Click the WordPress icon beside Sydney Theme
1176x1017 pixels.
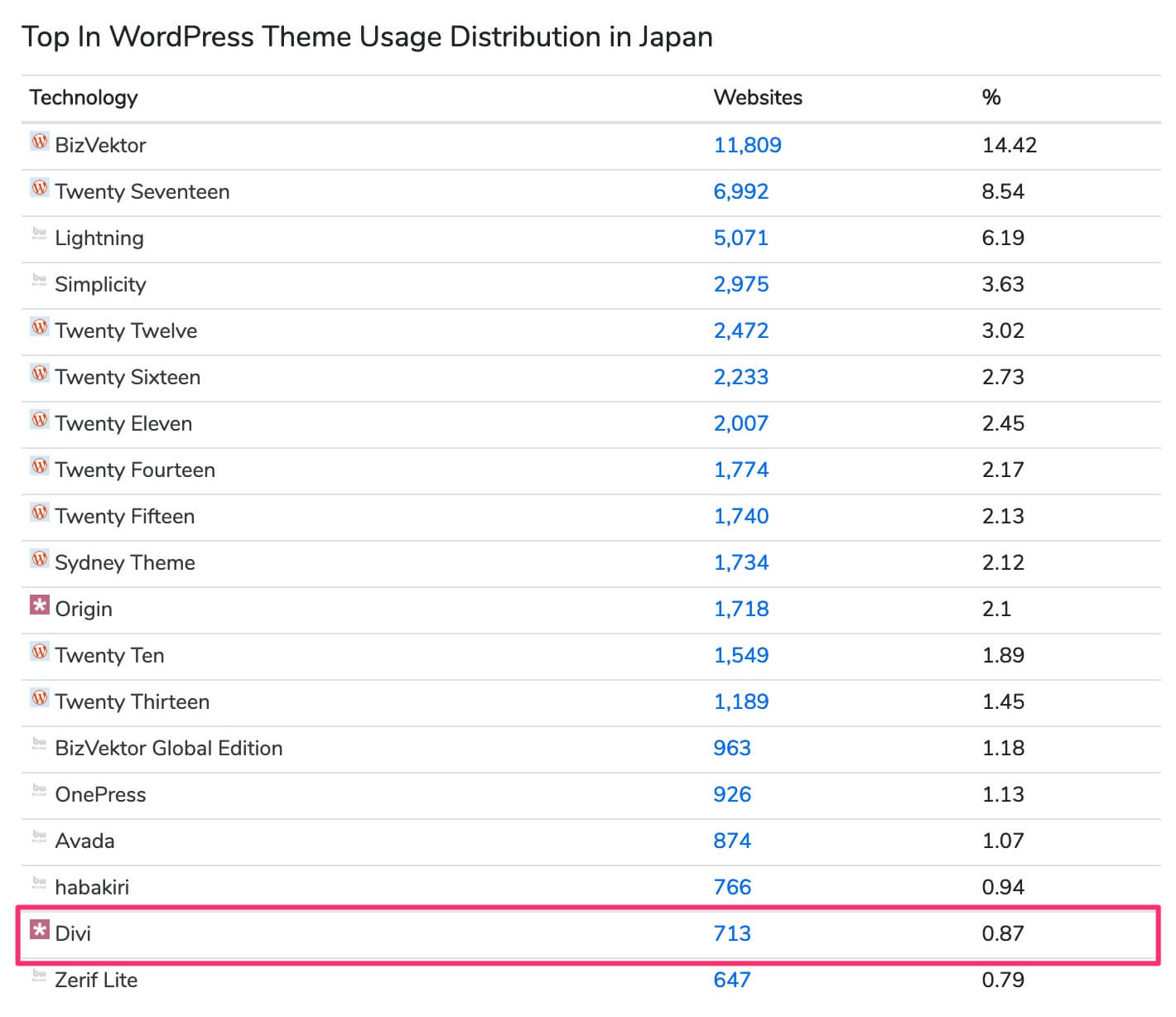tap(40, 559)
